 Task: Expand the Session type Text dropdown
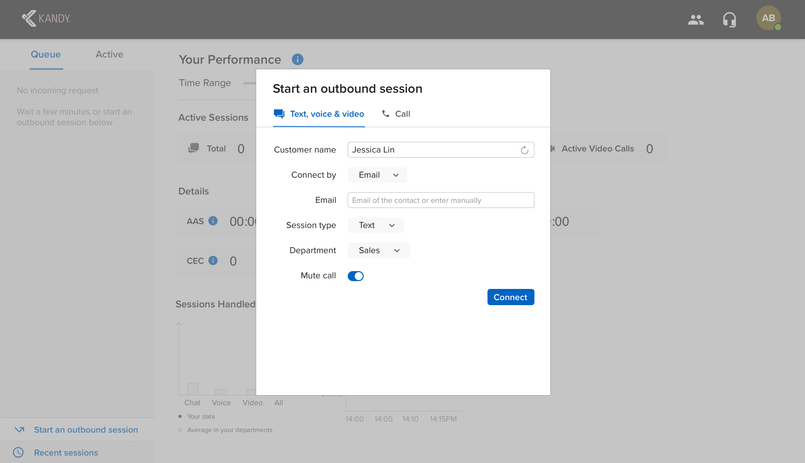click(375, 225)
